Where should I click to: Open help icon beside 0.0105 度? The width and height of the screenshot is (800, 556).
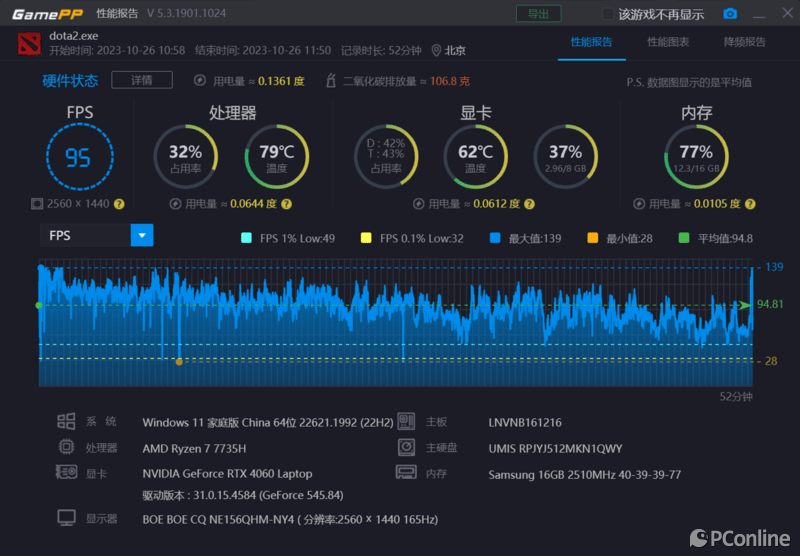(x=750, y=205)
